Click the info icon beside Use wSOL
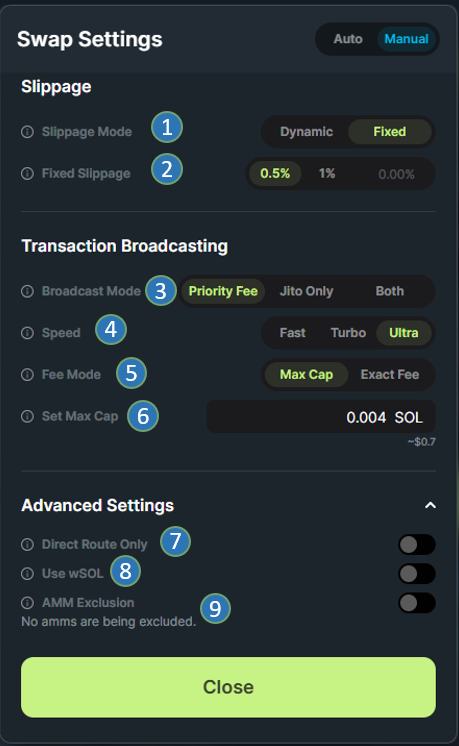The width and height of the screenshot is (459, 746). pyautogui.click(x=28, y=573)
